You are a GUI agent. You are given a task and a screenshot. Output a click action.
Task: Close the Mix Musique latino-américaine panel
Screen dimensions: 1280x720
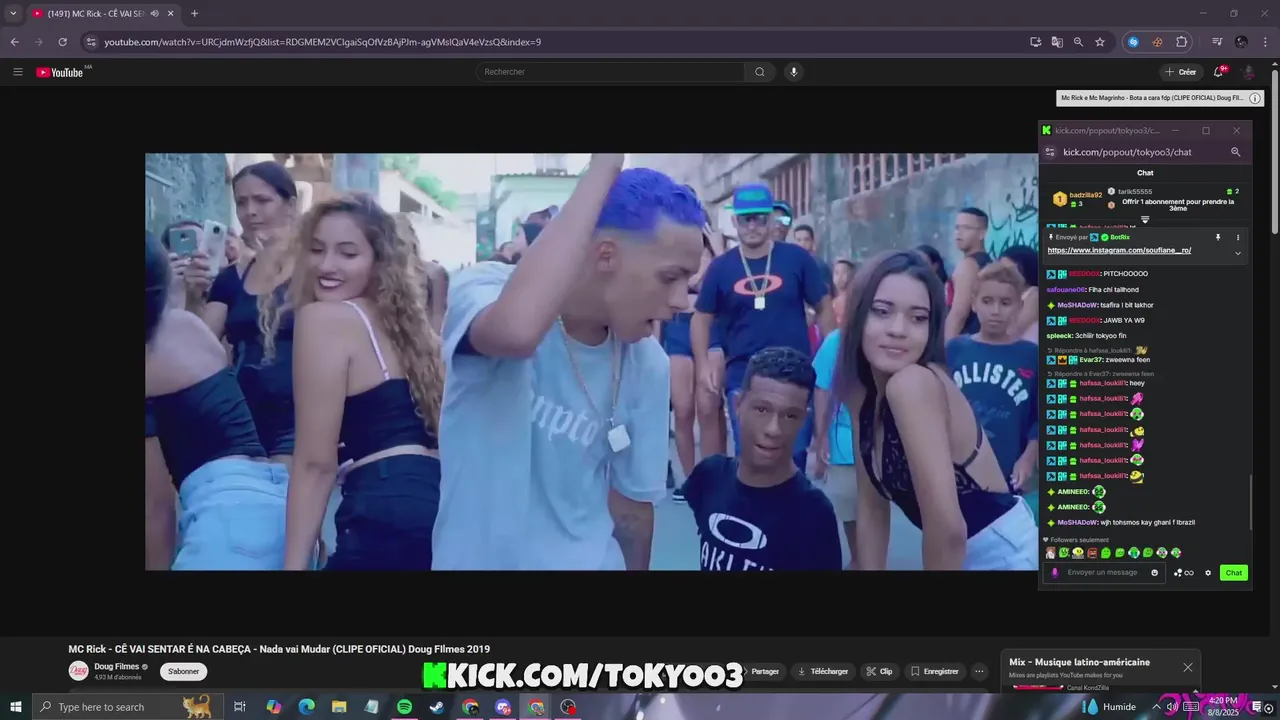click(1188, 667)
